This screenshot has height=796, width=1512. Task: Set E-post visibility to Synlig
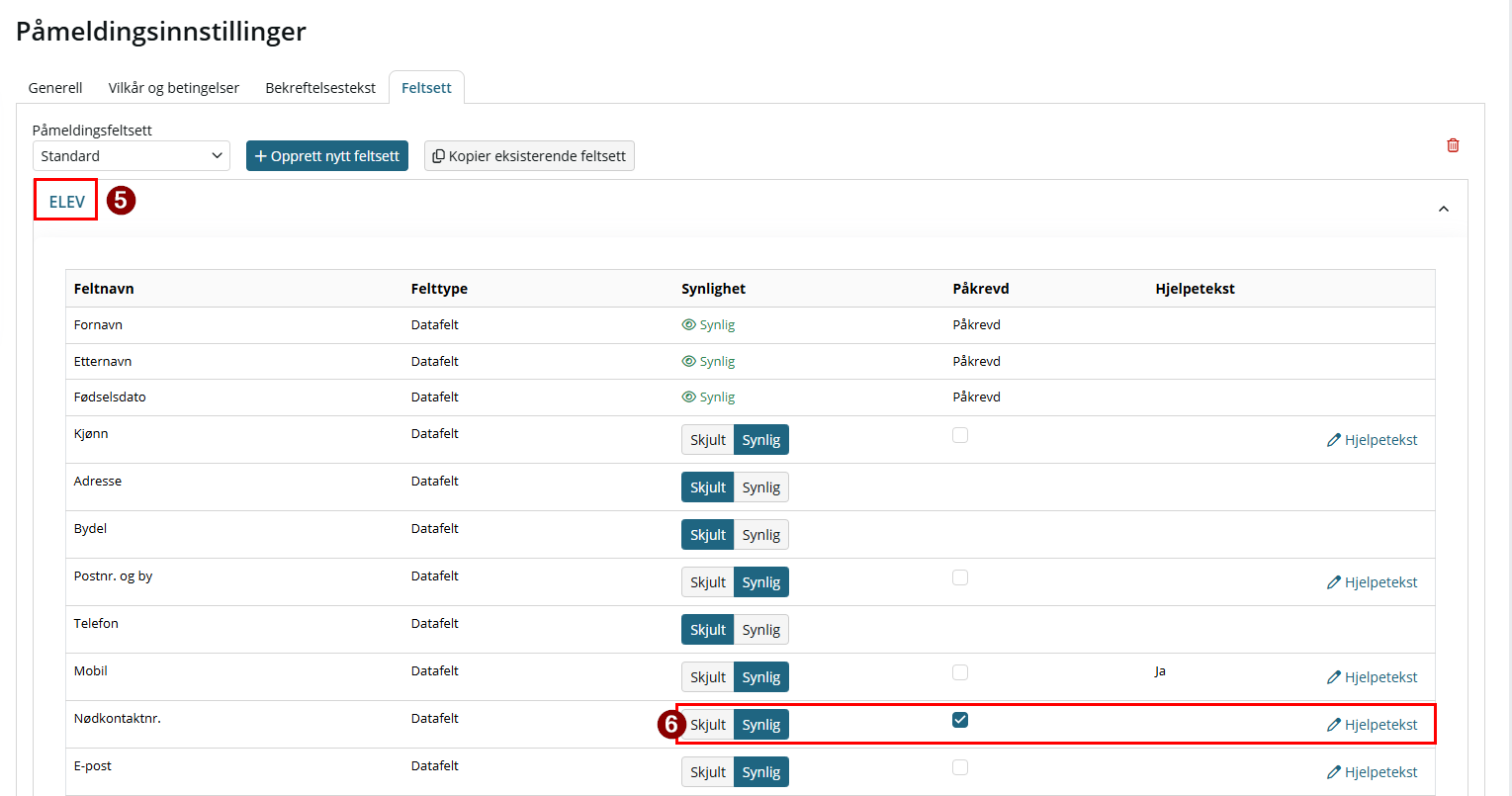pos(761,772)
